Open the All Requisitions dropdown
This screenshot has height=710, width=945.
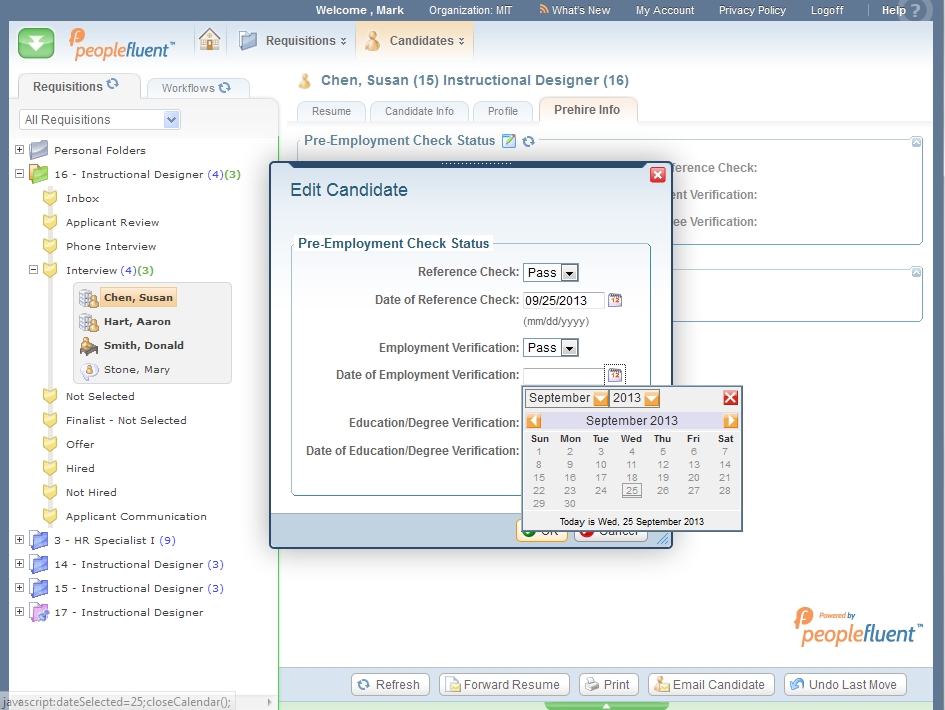171,120
